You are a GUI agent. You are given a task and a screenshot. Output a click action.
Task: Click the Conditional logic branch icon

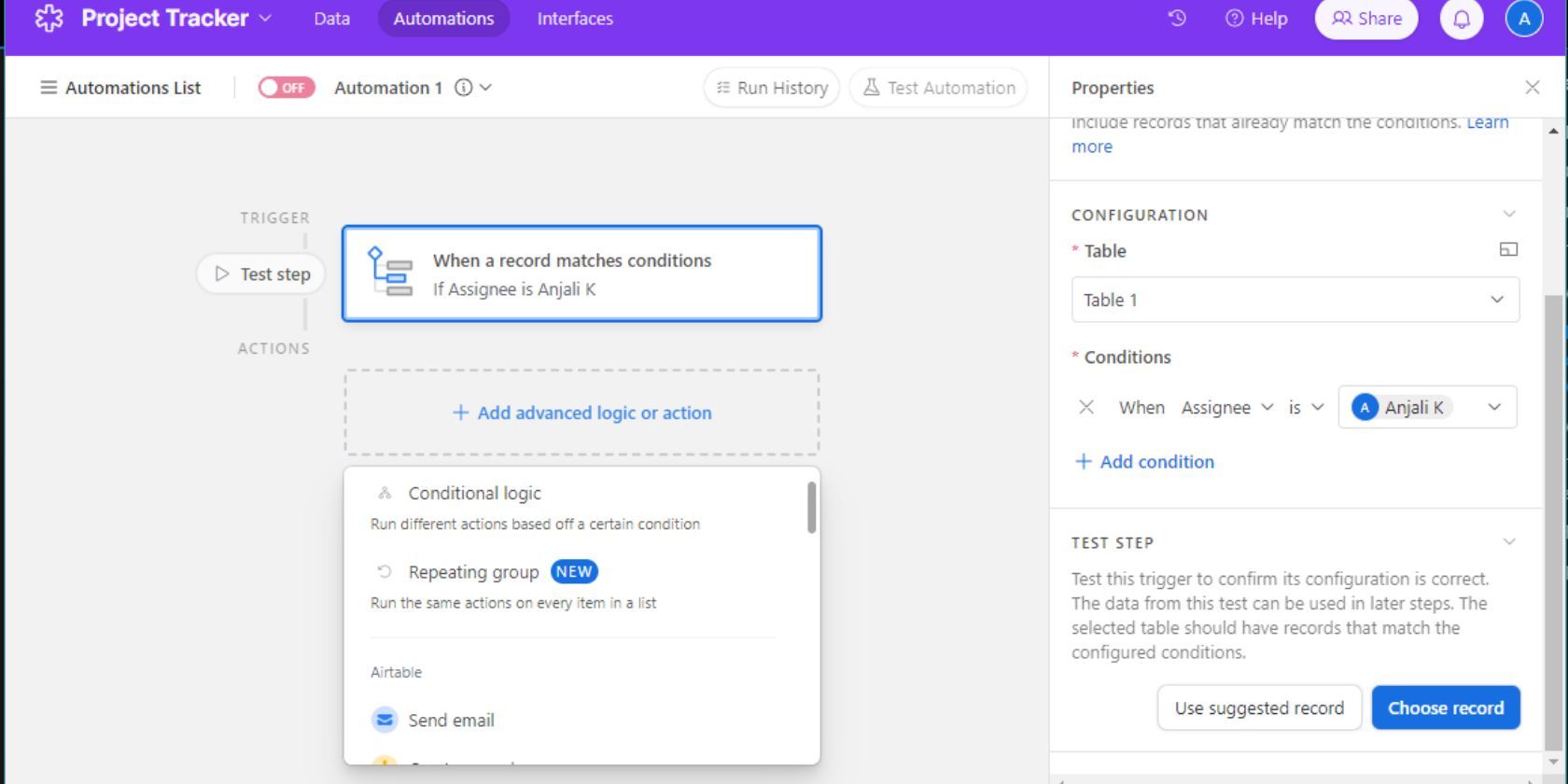tap(384, 493)
